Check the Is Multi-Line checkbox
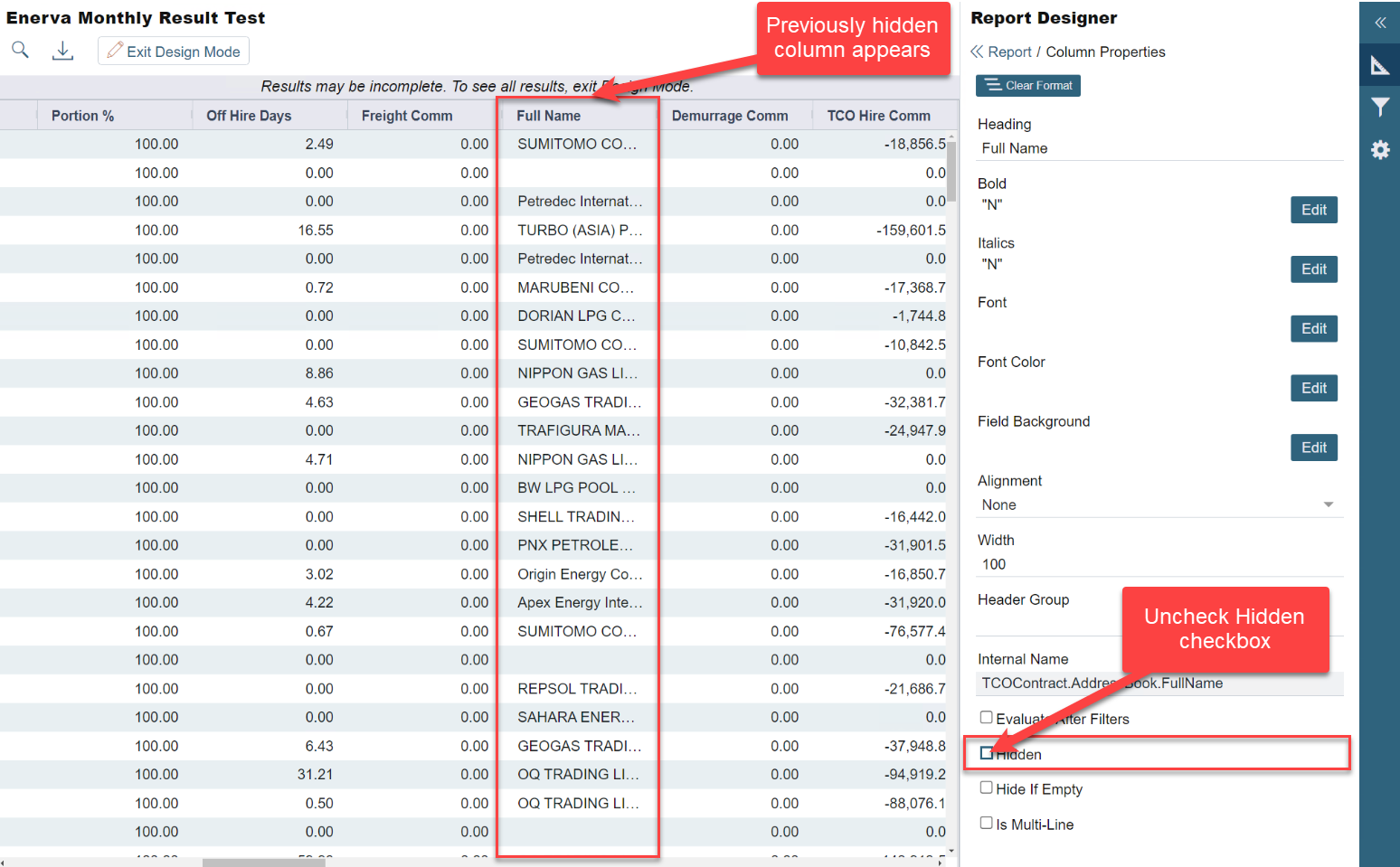 click(987, 824)
